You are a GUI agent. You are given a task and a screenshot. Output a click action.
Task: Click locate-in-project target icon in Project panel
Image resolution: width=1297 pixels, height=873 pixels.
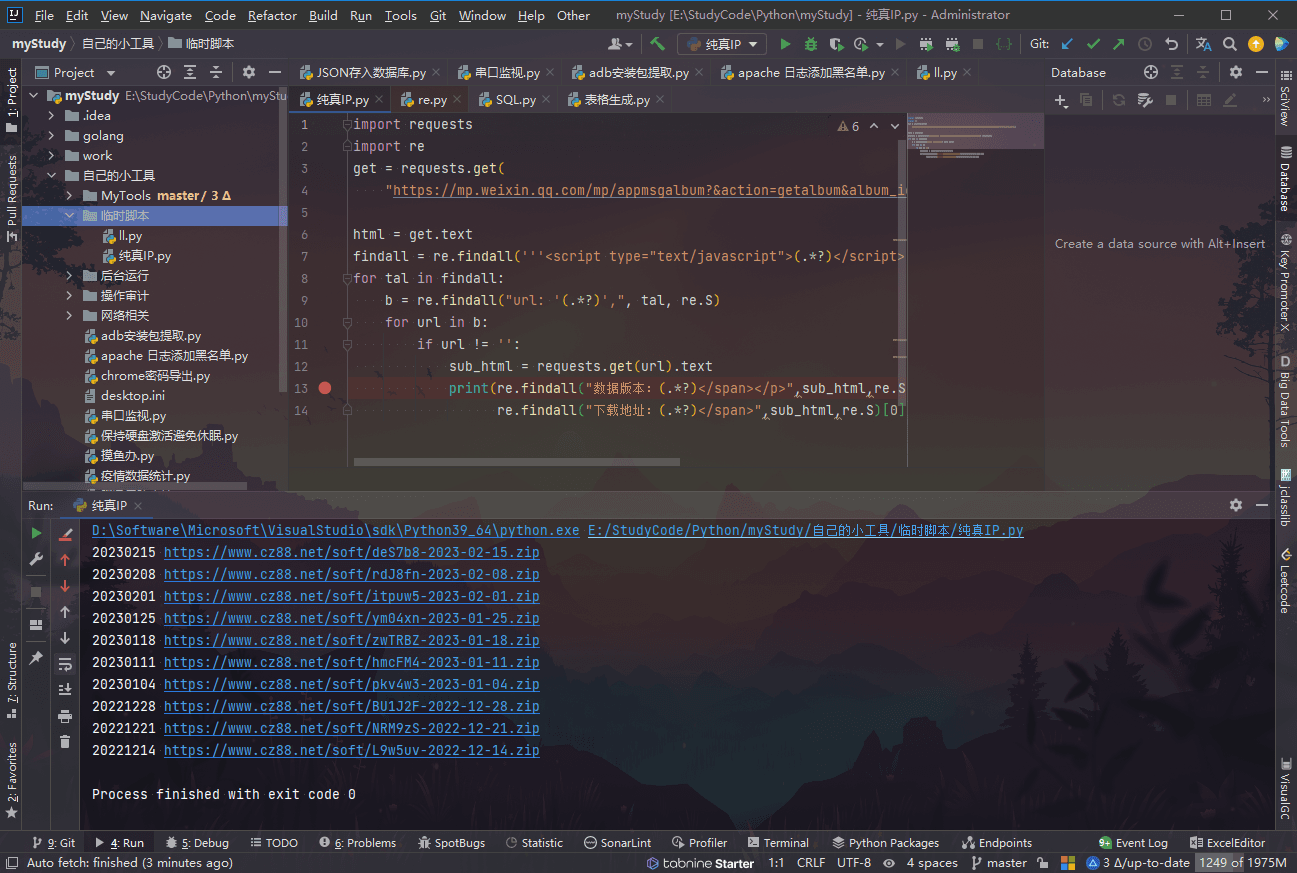click(164, 72)
